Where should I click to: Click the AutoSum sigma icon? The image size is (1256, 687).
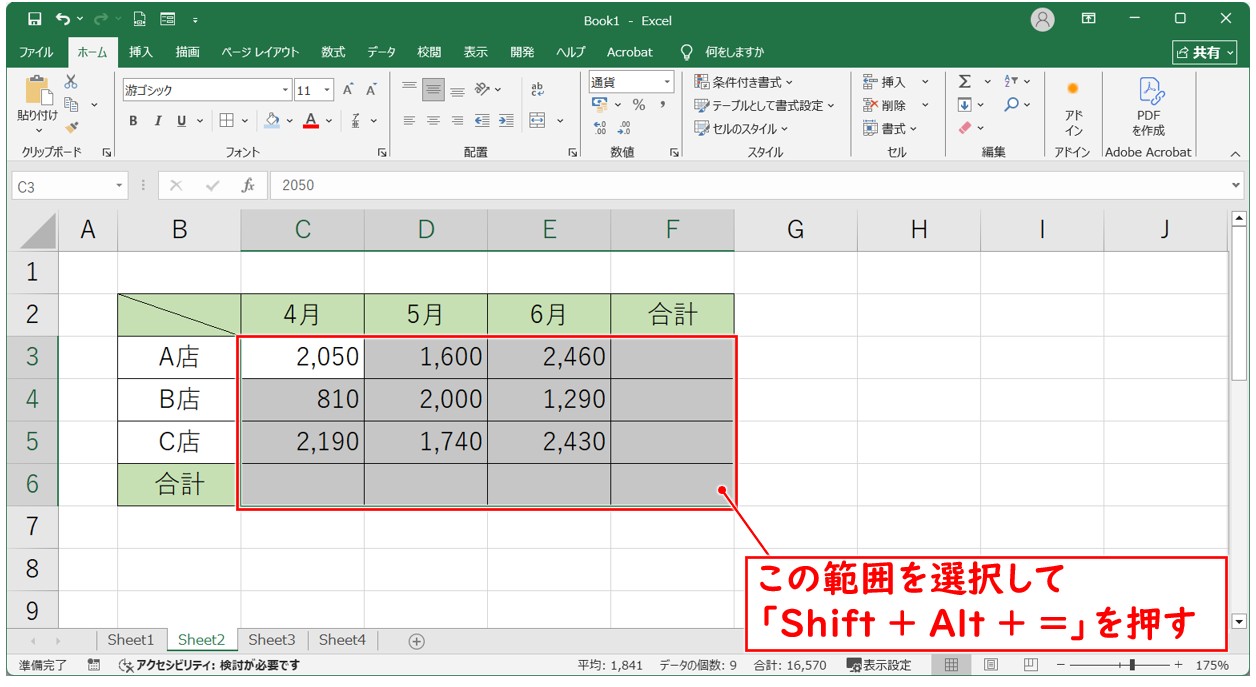tap(964, 82)
